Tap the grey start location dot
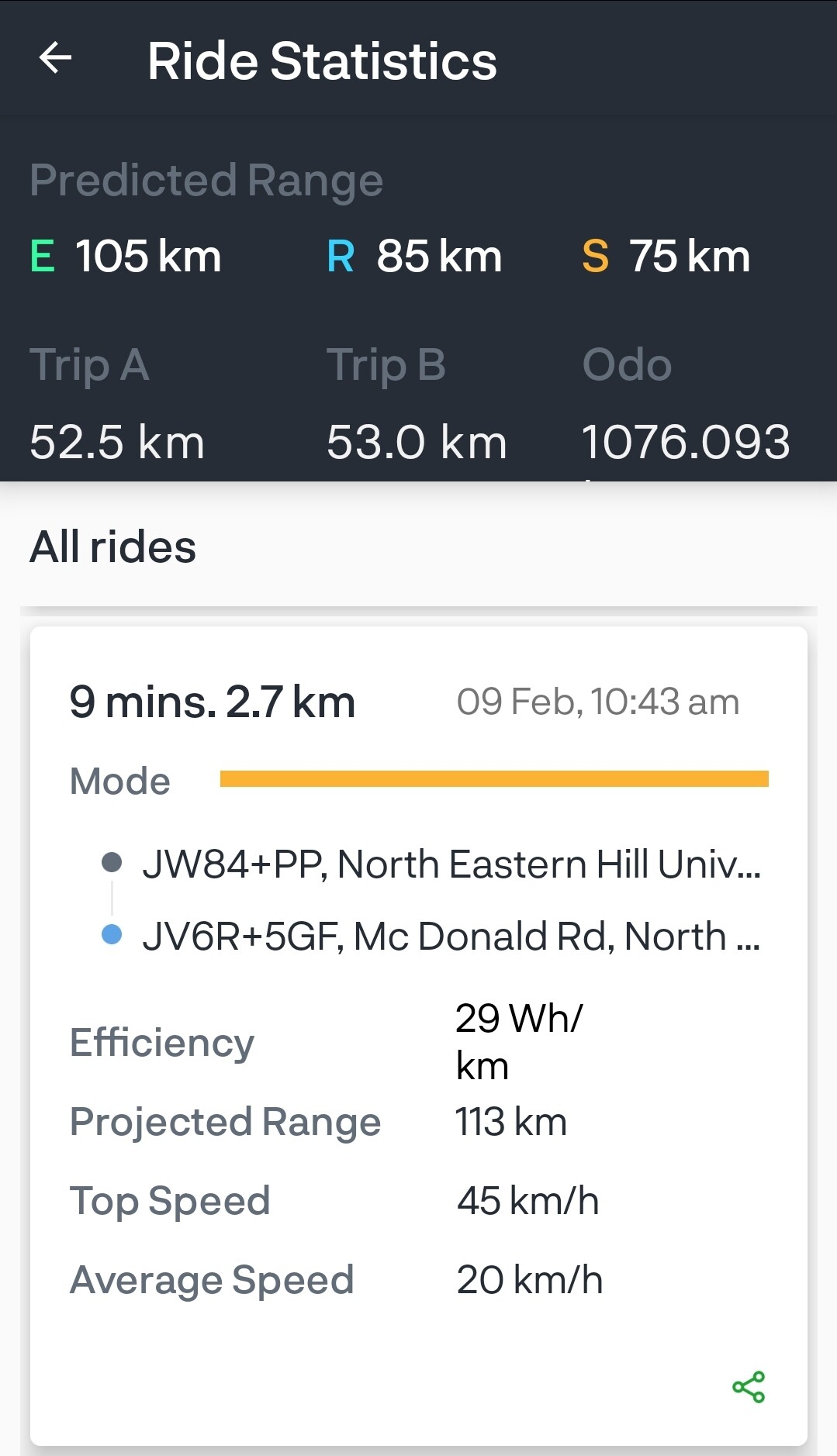 [112, 862]
